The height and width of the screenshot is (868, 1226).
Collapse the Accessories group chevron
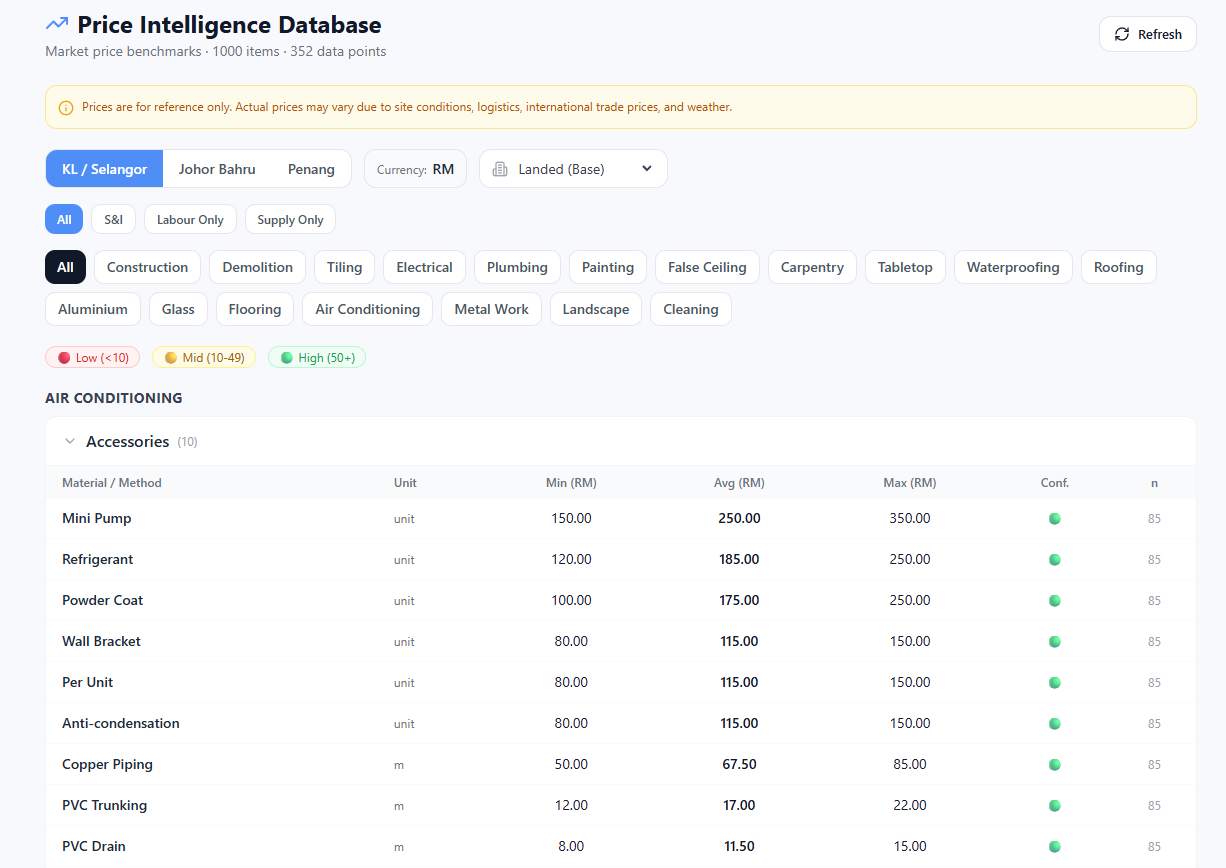[x=70, y=441]
